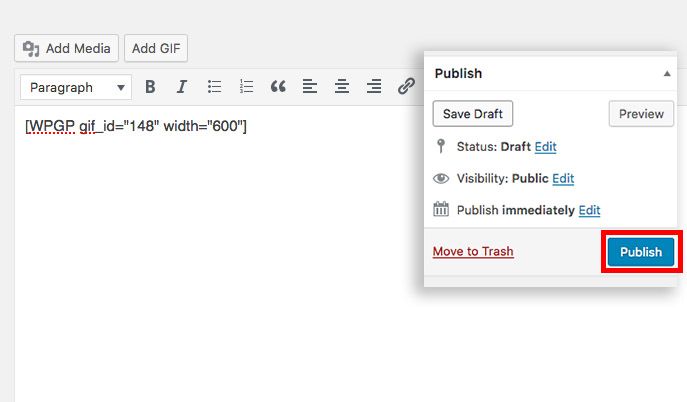Click the Preview button
Screen dimensions: 687x402
tap(641, 114)
